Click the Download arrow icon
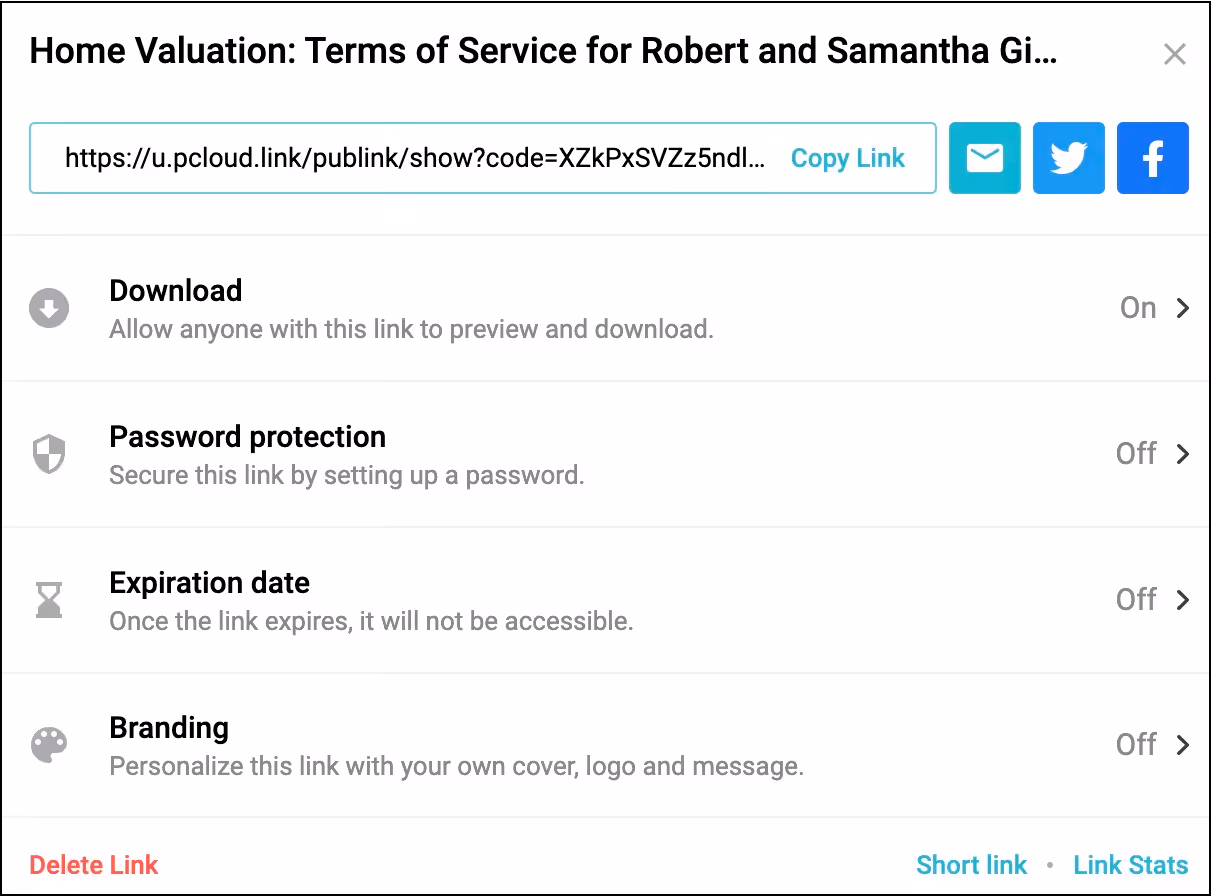 point(49,307)
